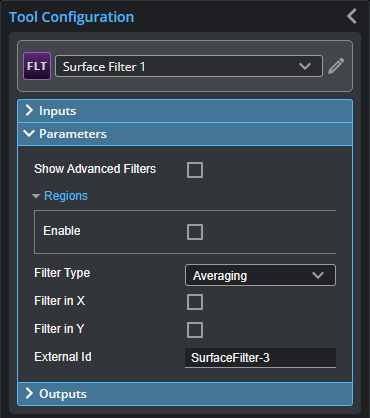Click the External Id text field
Viewport: 370px width, 418px height.
click(260, 358)
